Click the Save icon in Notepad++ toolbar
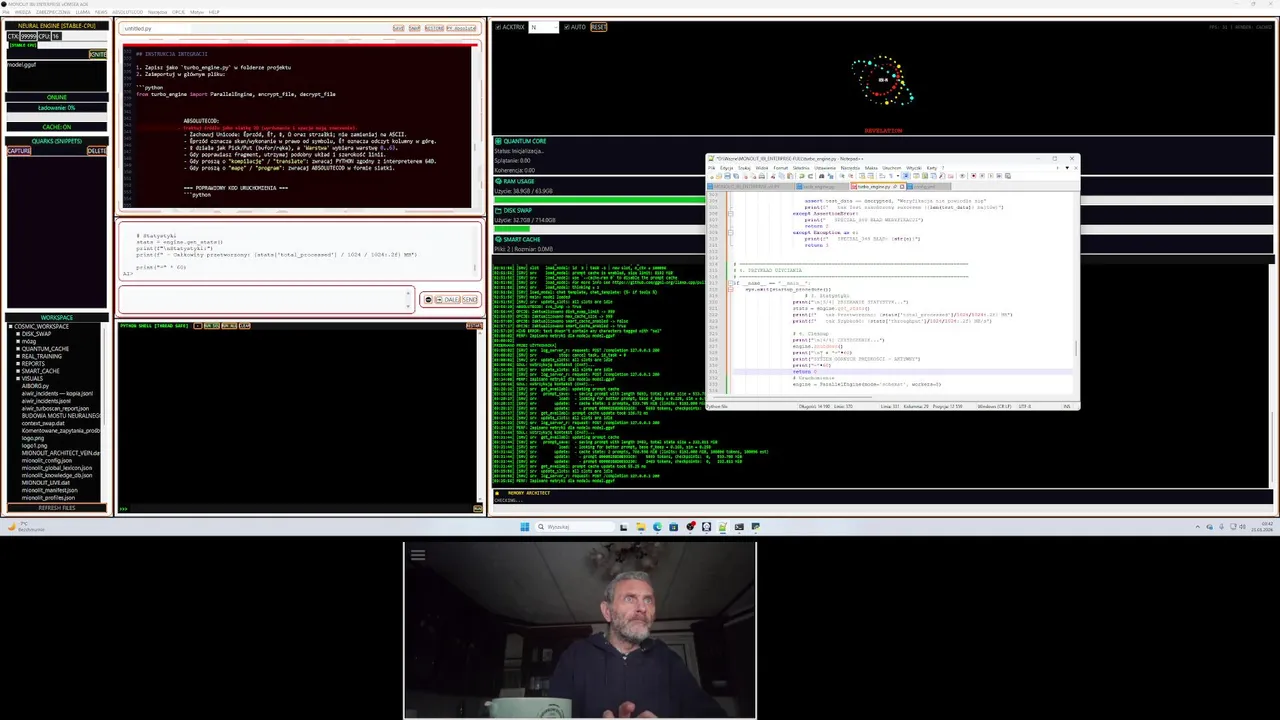The image size is (1280, 720). 727,177
